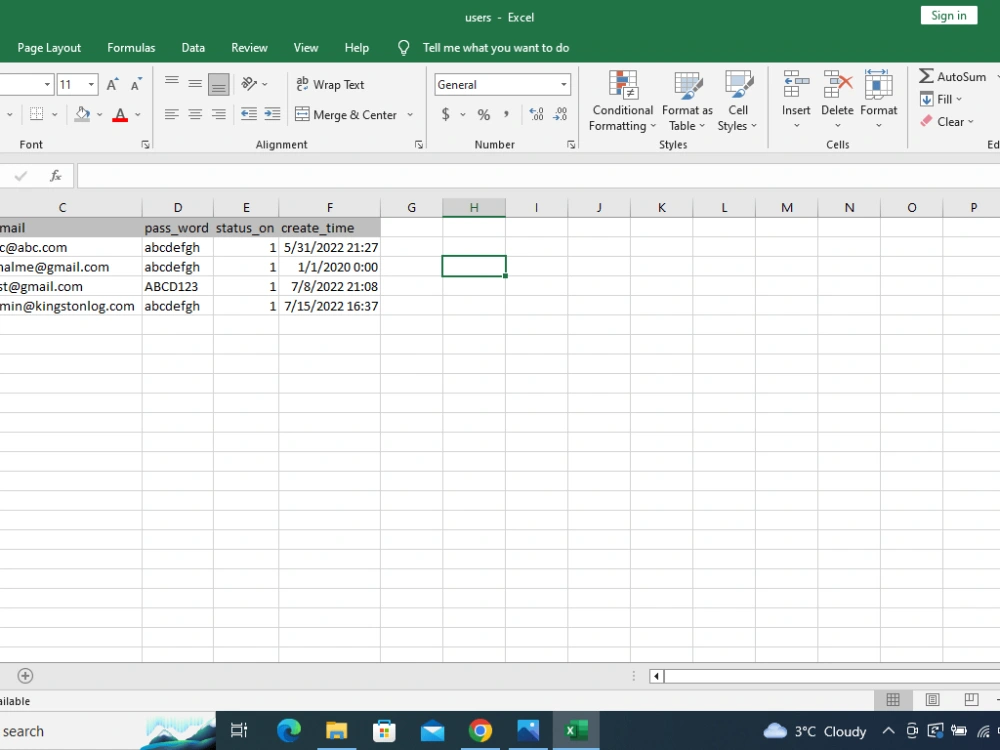
Task: Switch to the Data tab
Action: [x=193, y=48]
